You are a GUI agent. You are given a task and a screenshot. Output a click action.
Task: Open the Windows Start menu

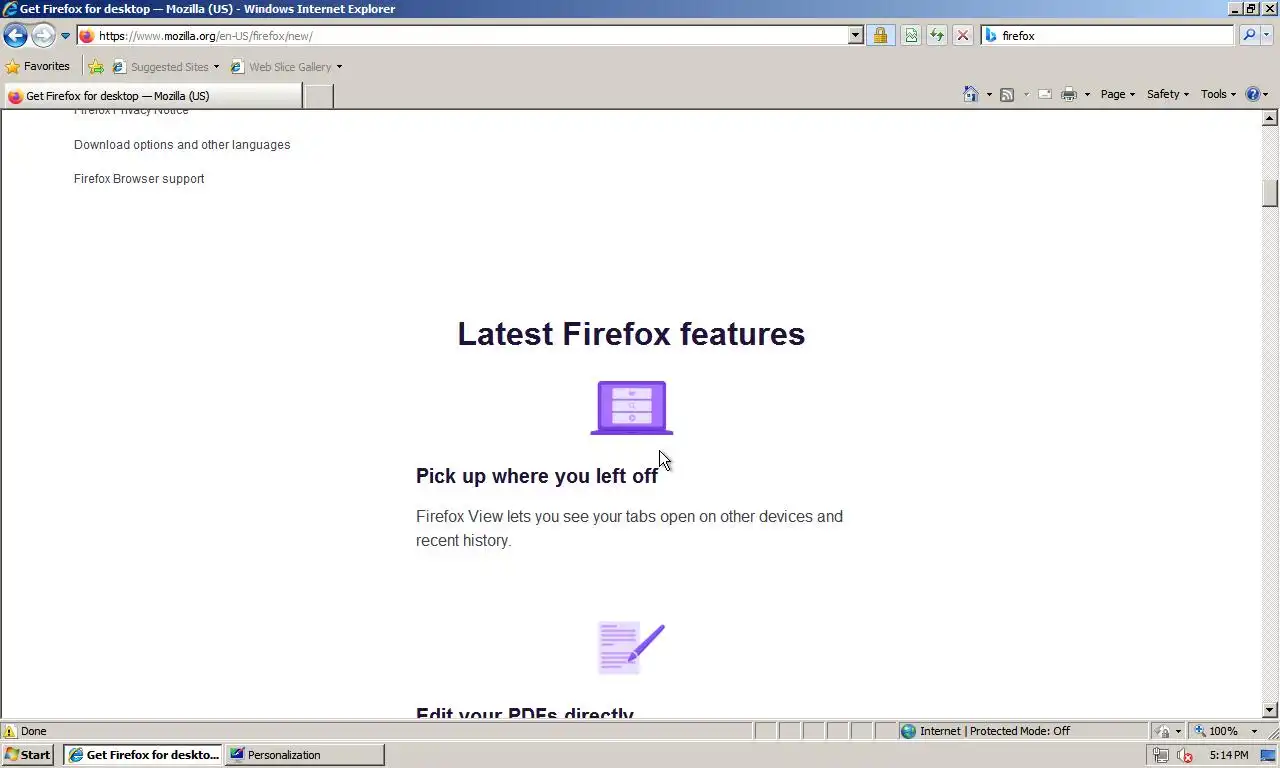click(x=28, y=755)
